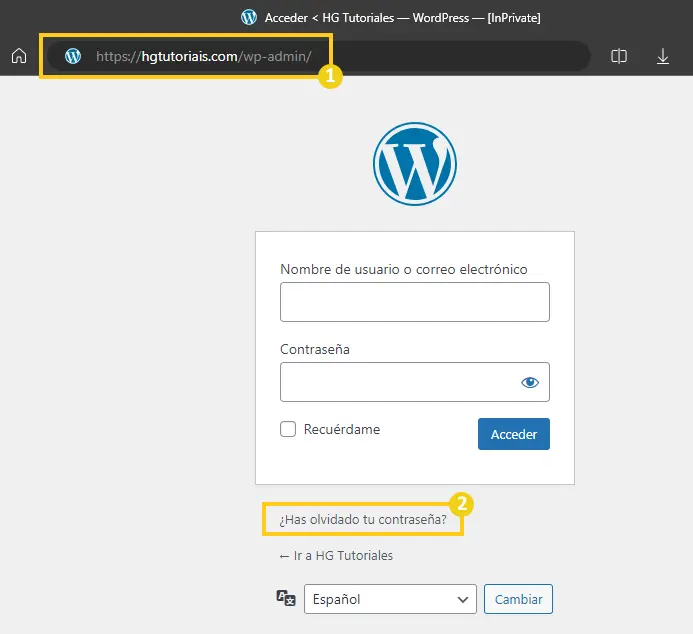Open the browser downloads icon

[663, 56]
